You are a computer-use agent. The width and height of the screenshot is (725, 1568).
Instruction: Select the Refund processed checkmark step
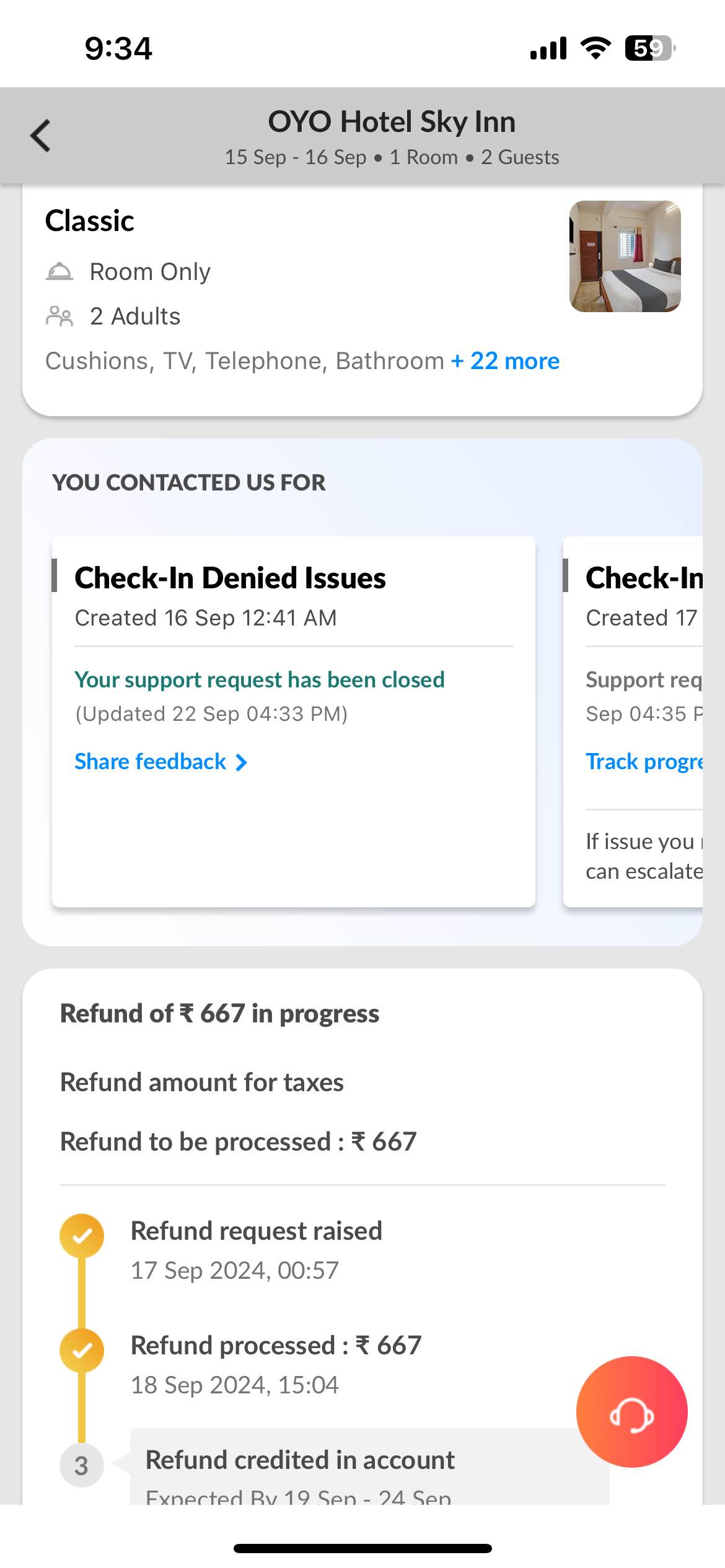(81, 1350)
